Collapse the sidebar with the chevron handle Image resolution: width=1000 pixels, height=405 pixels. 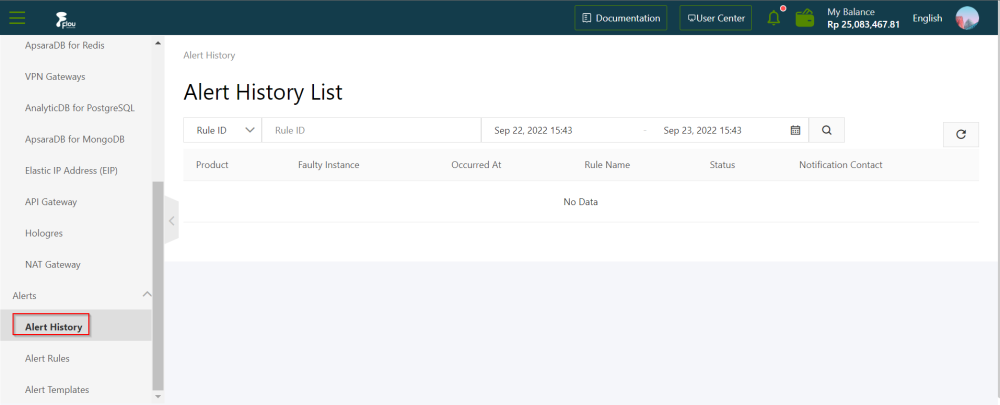(x=171, y=221)
